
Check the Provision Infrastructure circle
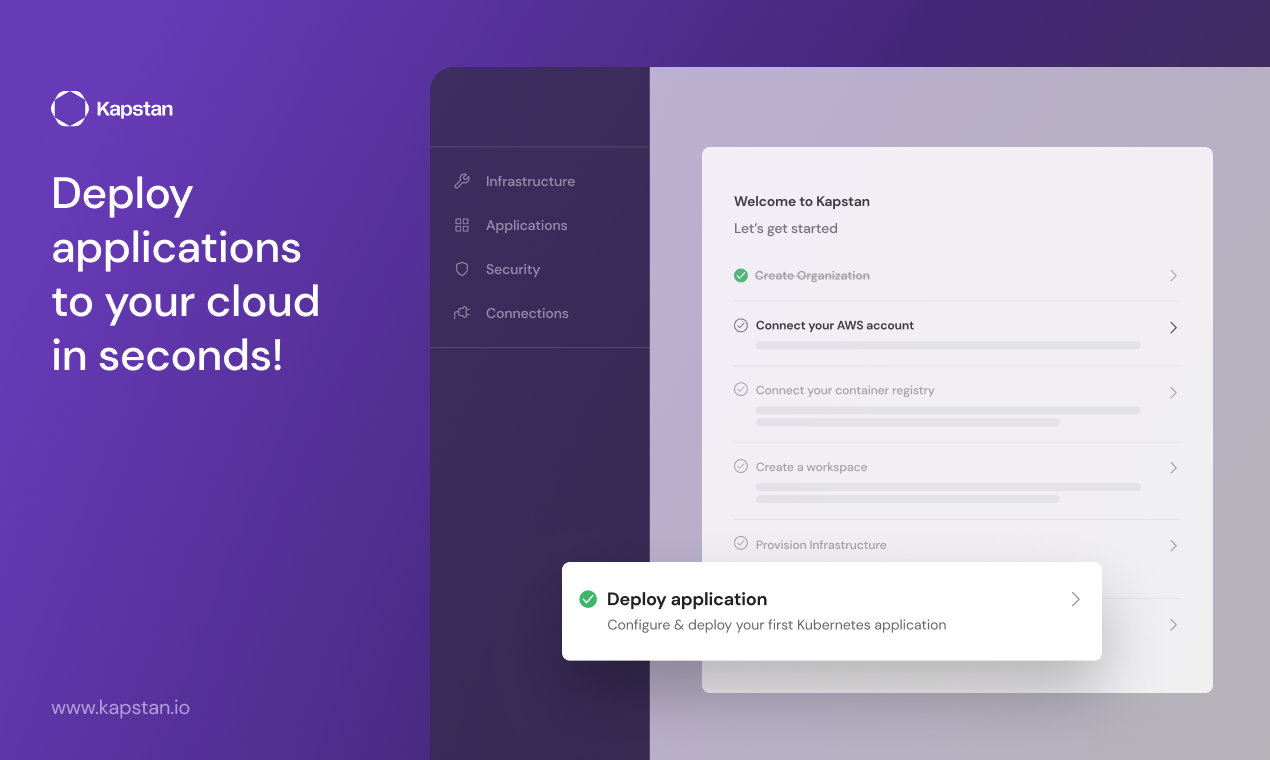pyautogui.click(x=741, y=543)
